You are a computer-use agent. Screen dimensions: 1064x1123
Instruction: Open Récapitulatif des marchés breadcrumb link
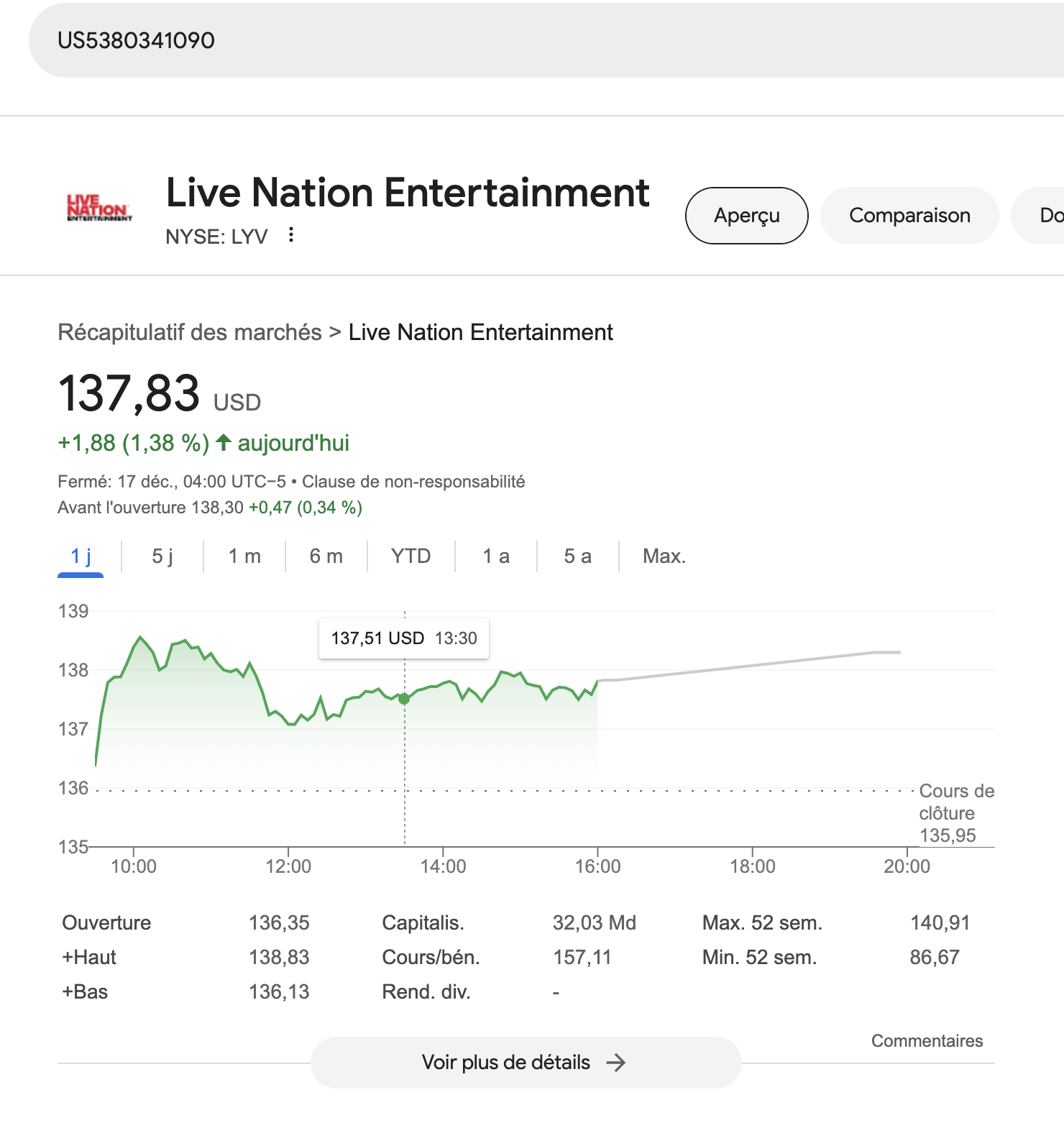coord(190,332)
